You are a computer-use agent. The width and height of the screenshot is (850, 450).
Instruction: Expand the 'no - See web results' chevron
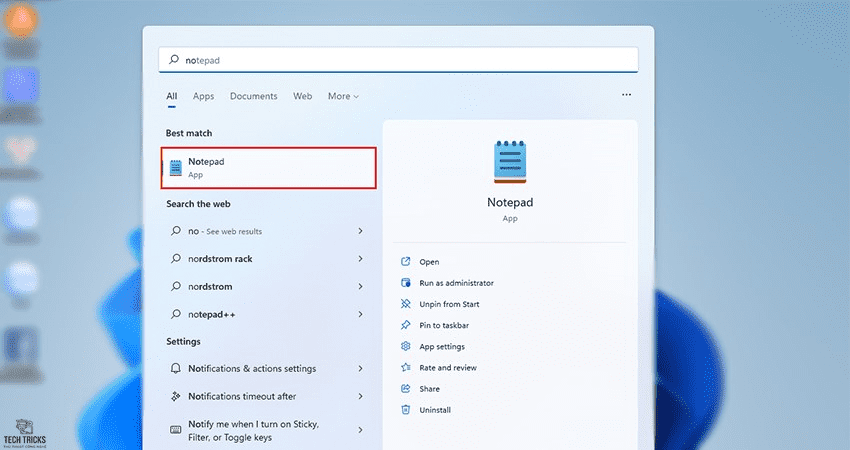tap(360, 231)
